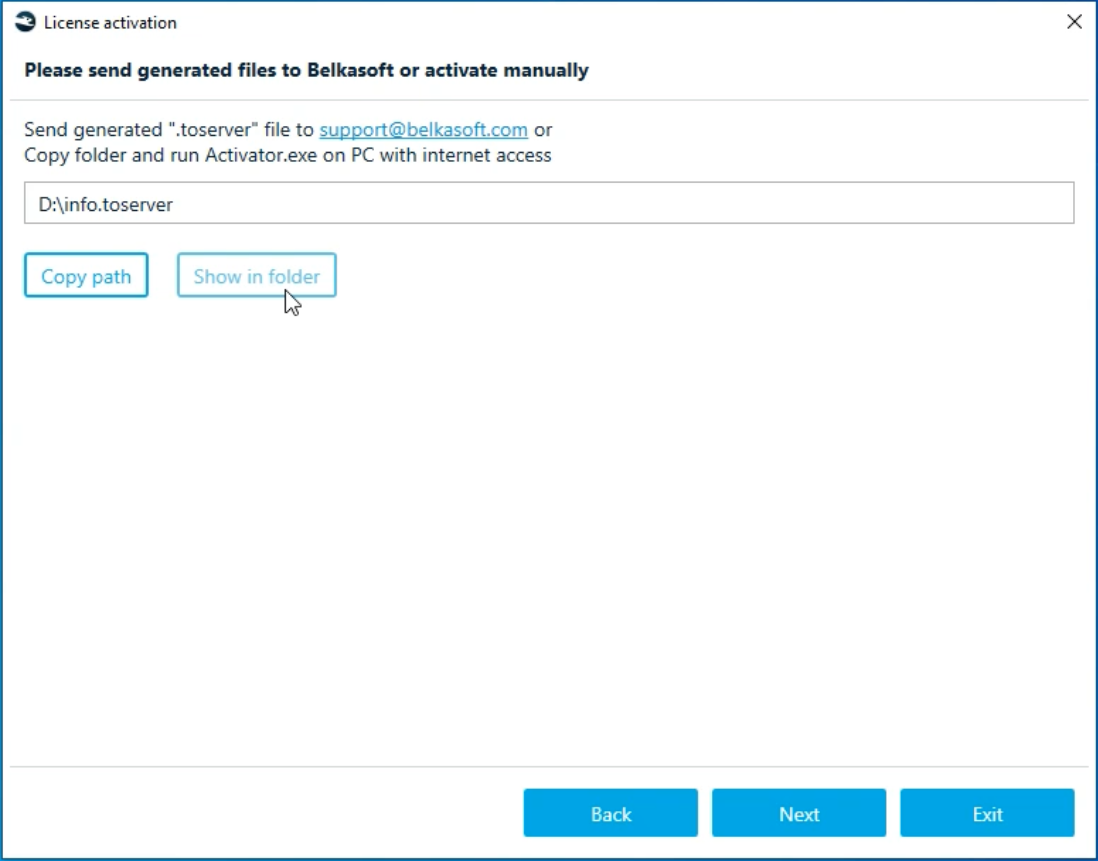Click the Belkasoft logo icon in title bar
Screen dimensions: 1098x861
click(25, 22)
